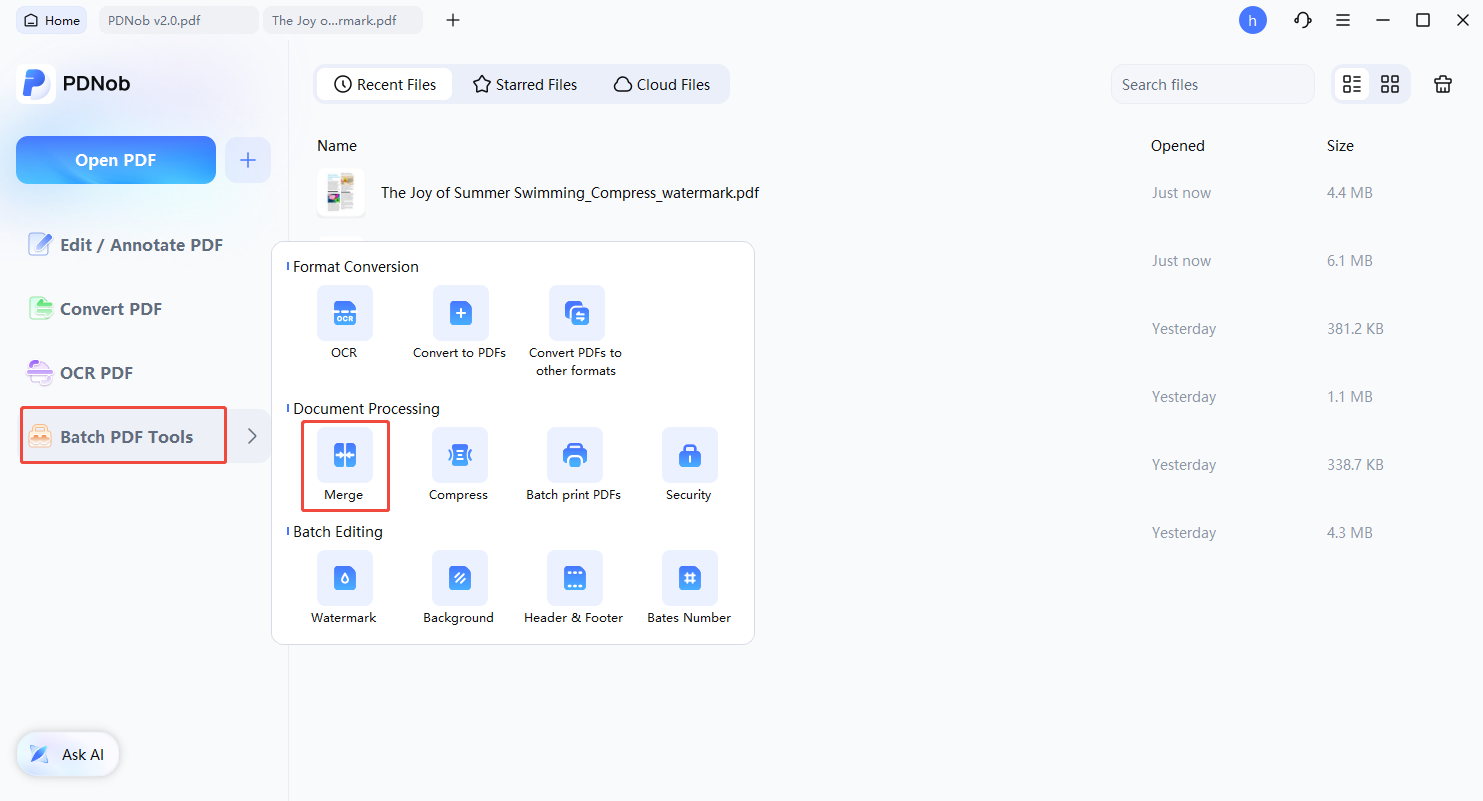Switch to grid view layout

(x=1390, y=85)
